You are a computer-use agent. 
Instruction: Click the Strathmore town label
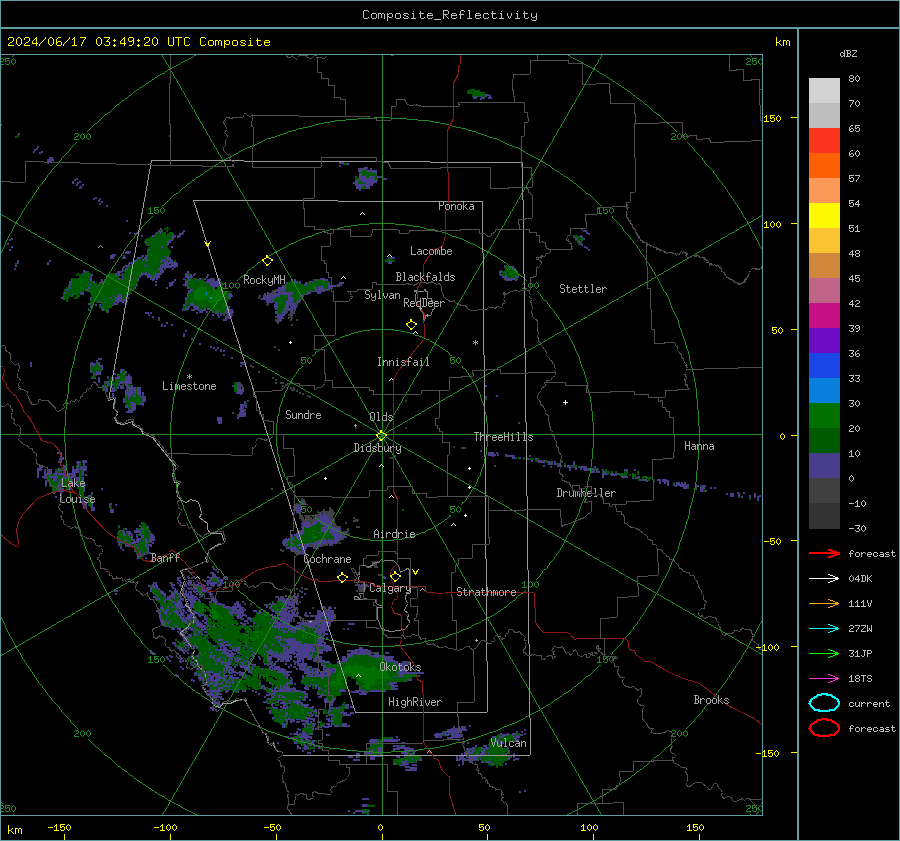tap(486, 592)
